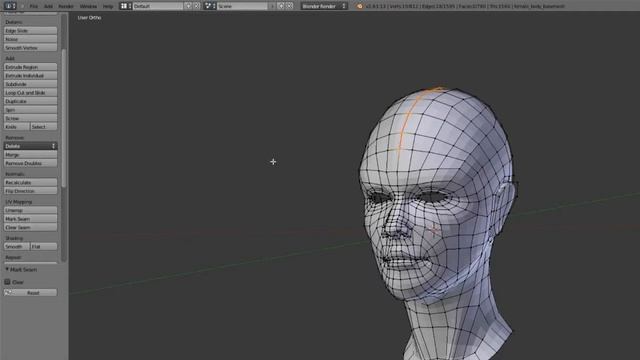Add a new scene with plus icon
The image size is (640, 360).
click(x=280, y=6)
